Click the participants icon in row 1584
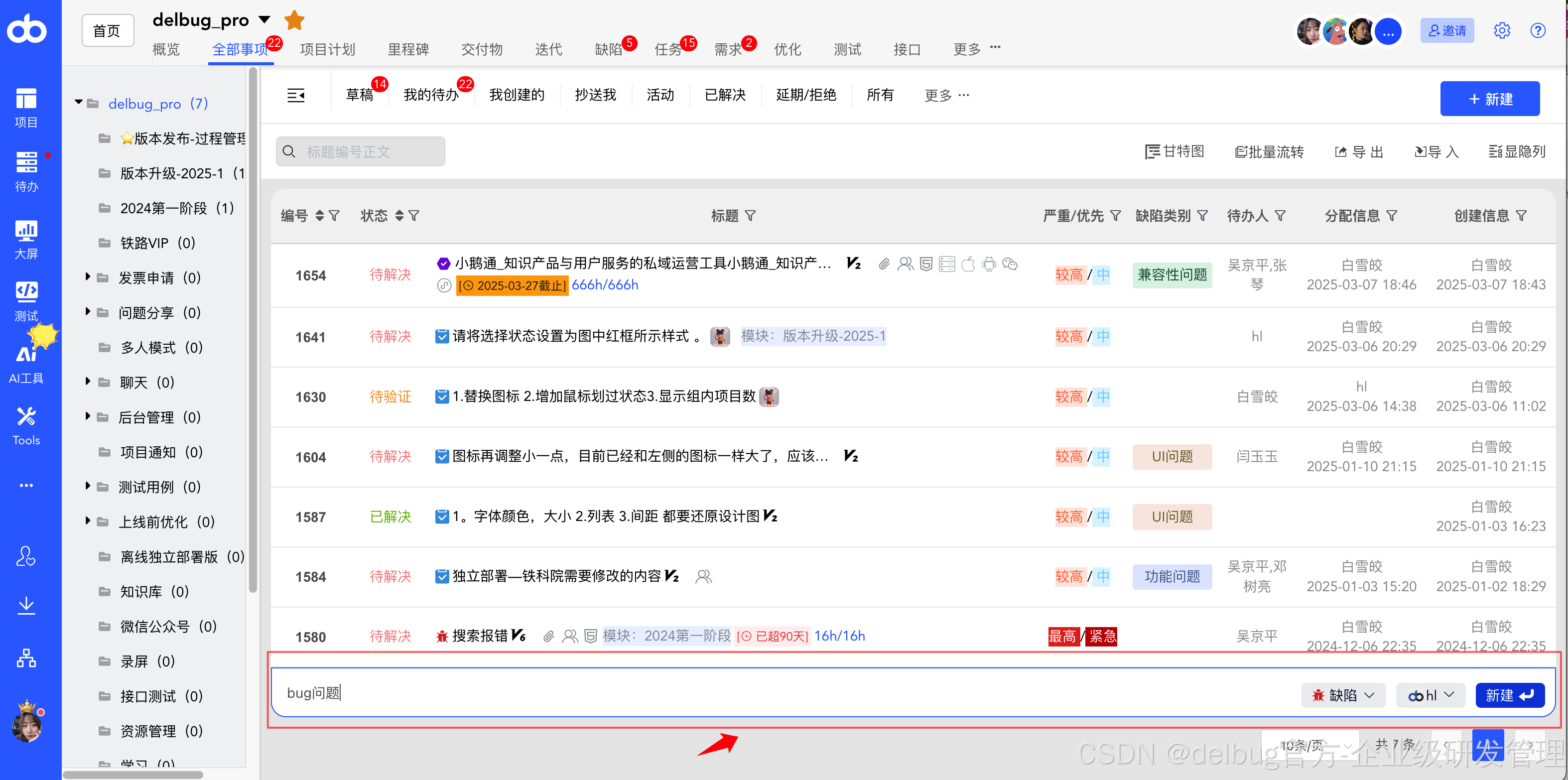Image resolution: width=1568 pixels, height=780 pixels. tap(704, 576)
